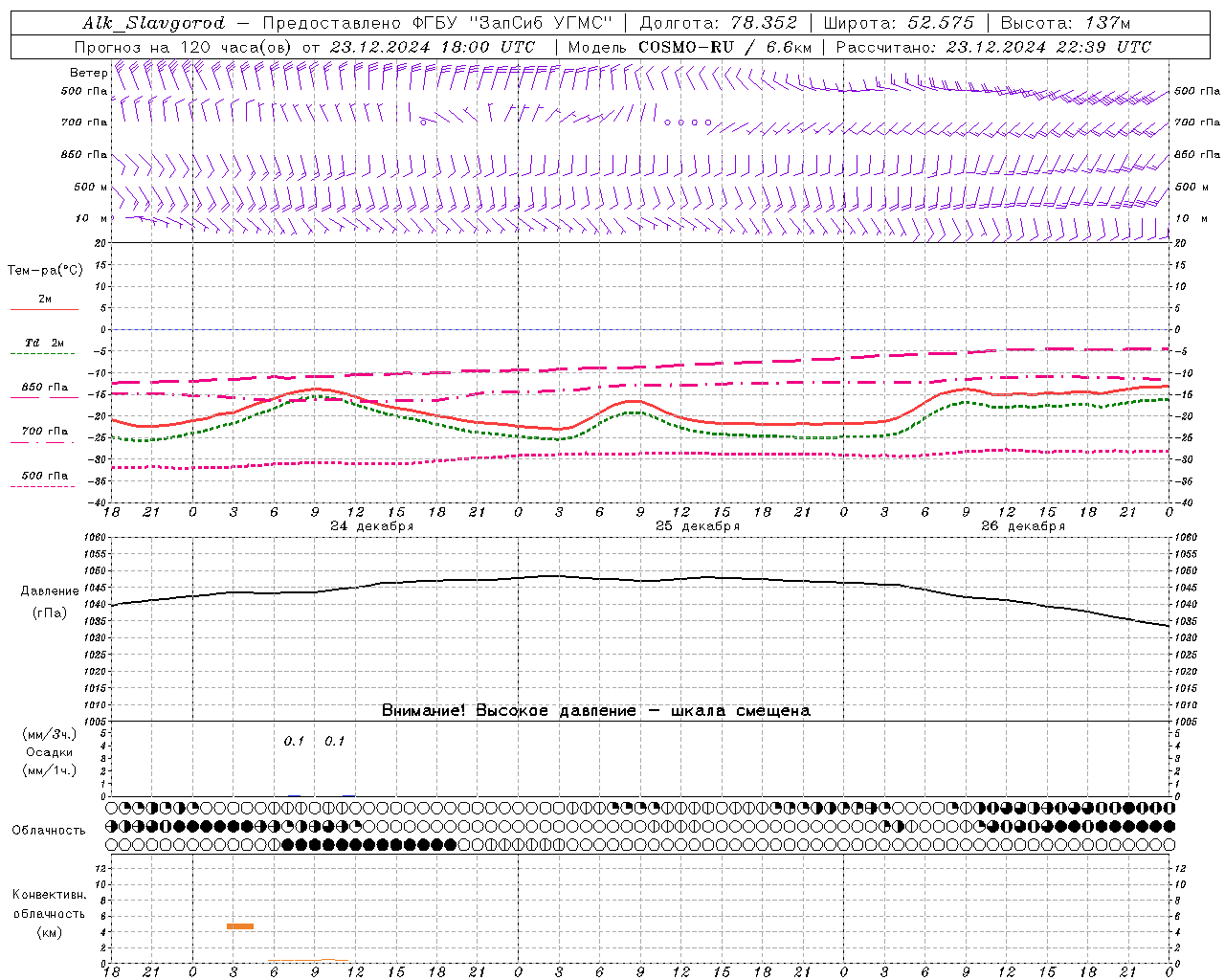1225x980 pixels.
Task: Click the station name Alk_Slavgorod
Action: coord(154,23)
